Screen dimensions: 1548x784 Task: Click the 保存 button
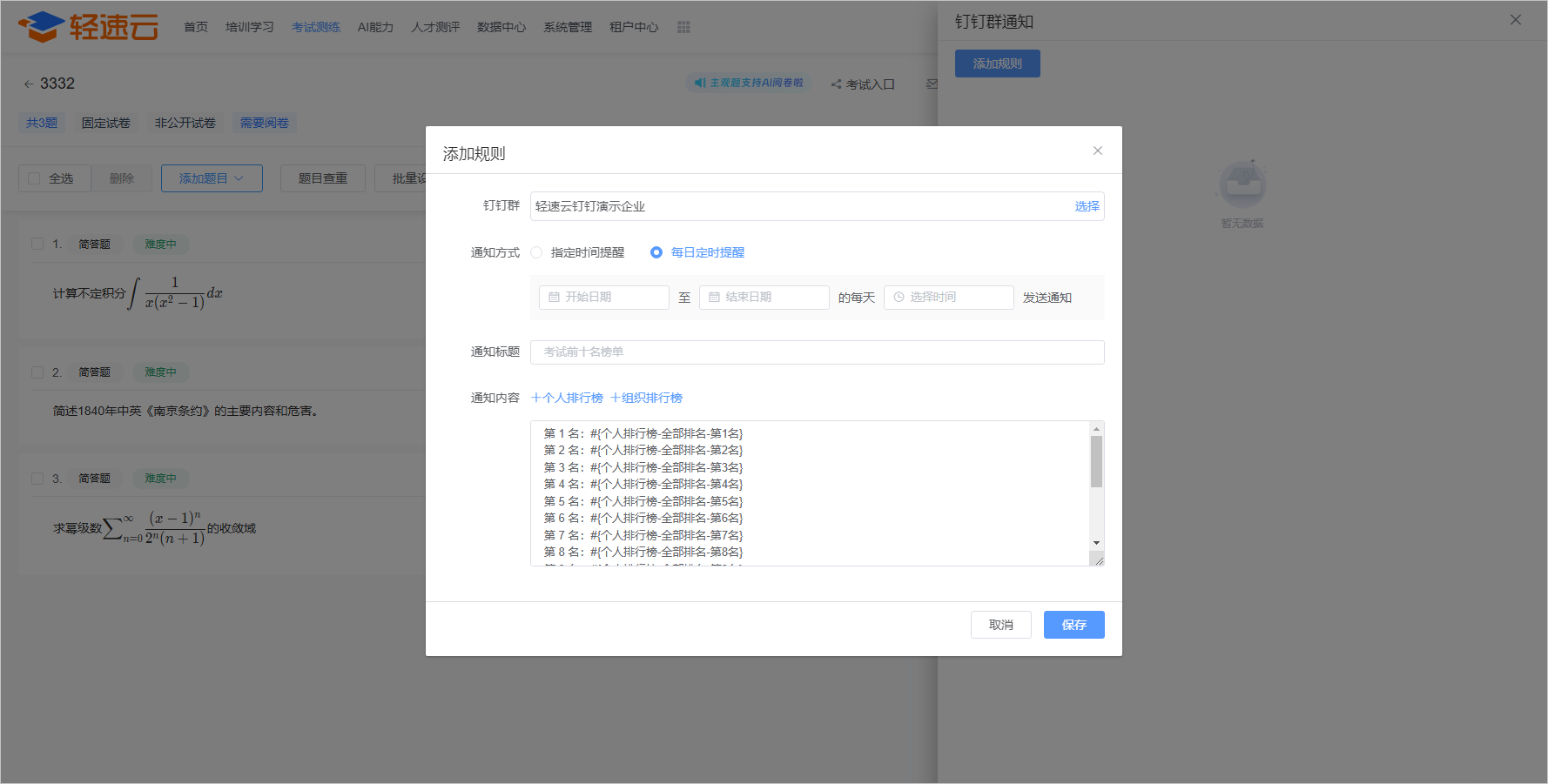[1074, 625]
